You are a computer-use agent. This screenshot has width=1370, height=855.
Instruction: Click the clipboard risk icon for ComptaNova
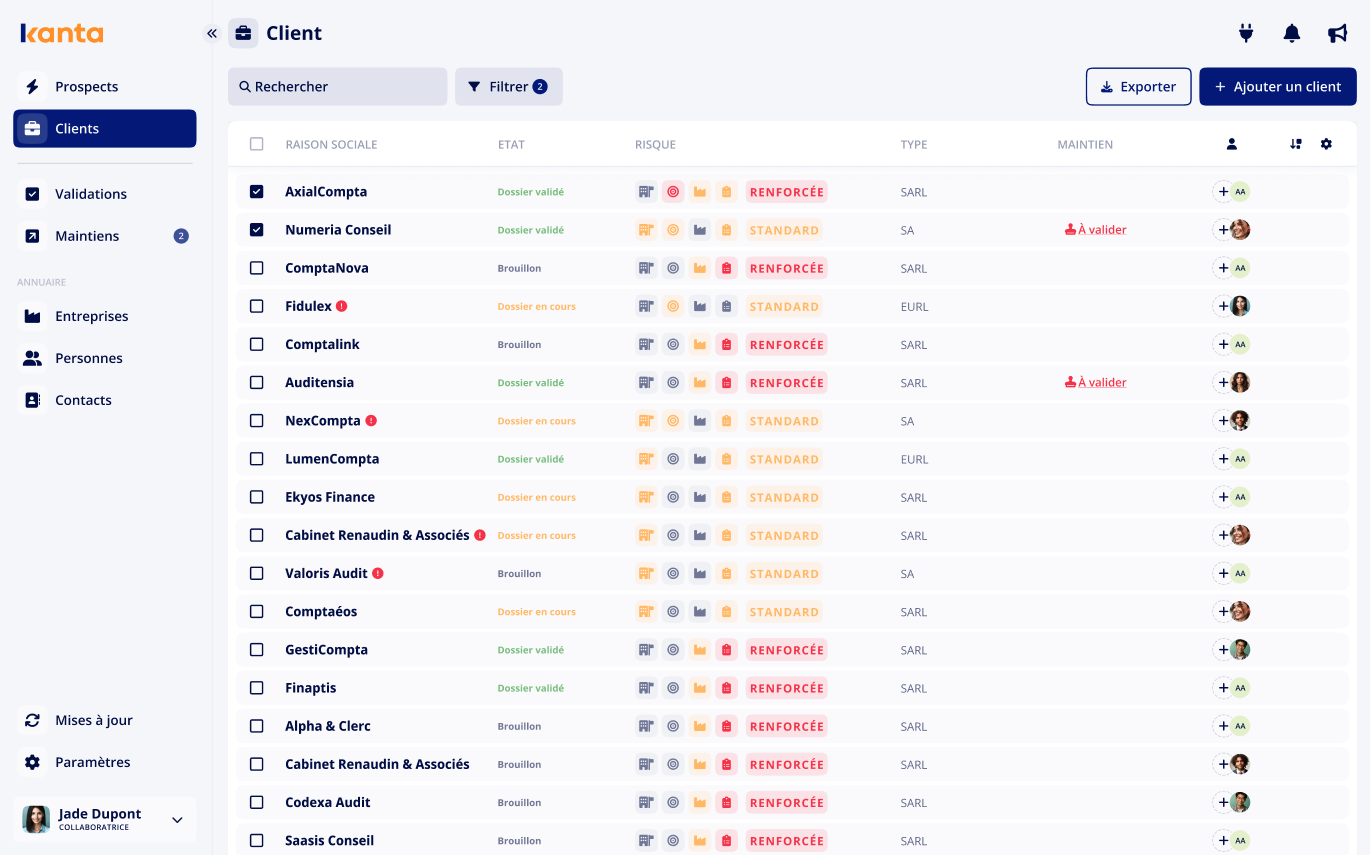click(x=727, y=268)
